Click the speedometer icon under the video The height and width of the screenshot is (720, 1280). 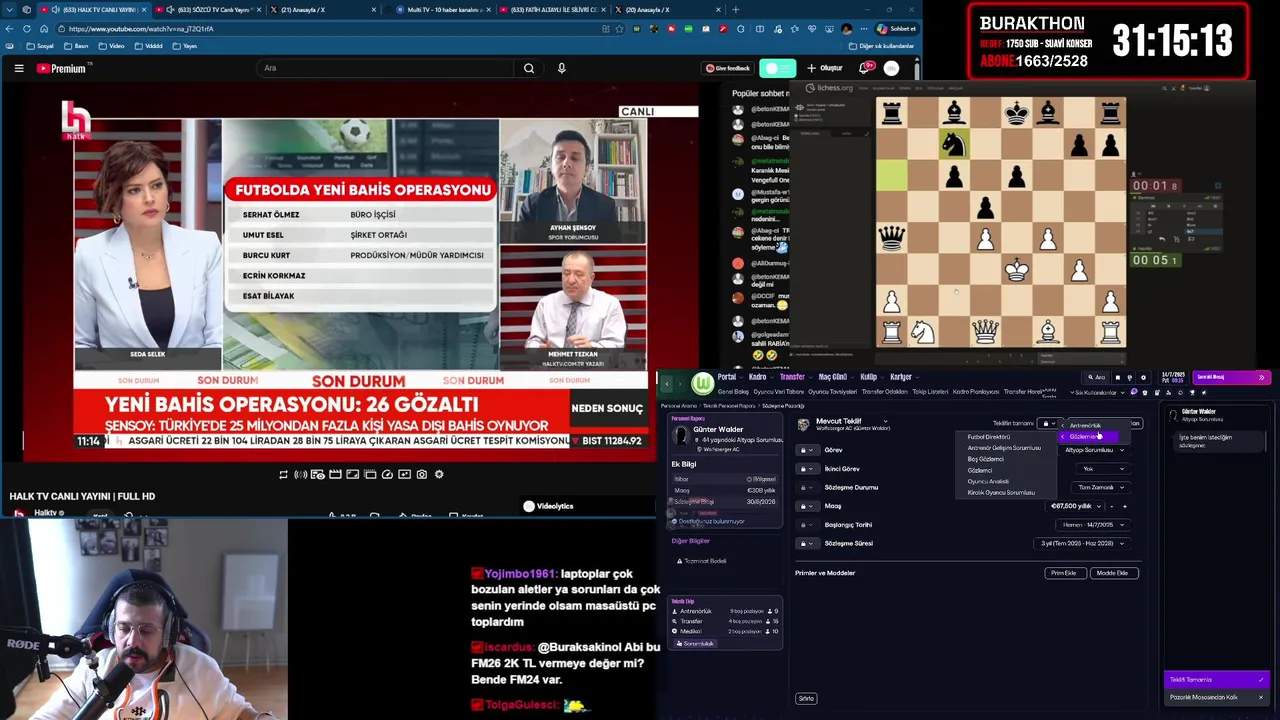(387, 474)
